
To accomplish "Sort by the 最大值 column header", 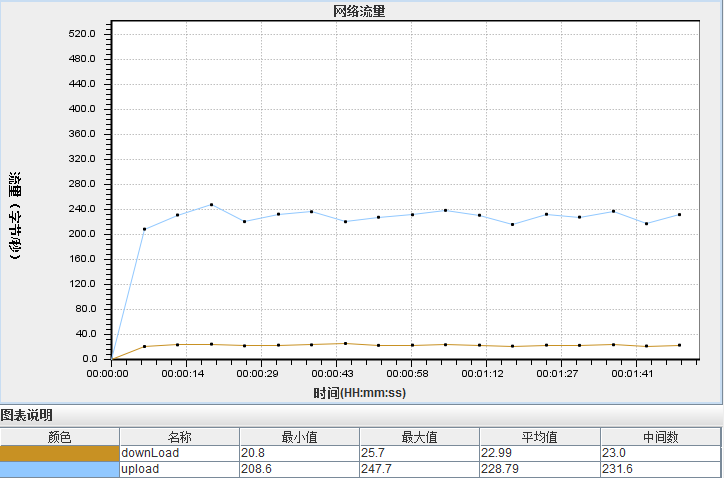I will tap(419, 437).
